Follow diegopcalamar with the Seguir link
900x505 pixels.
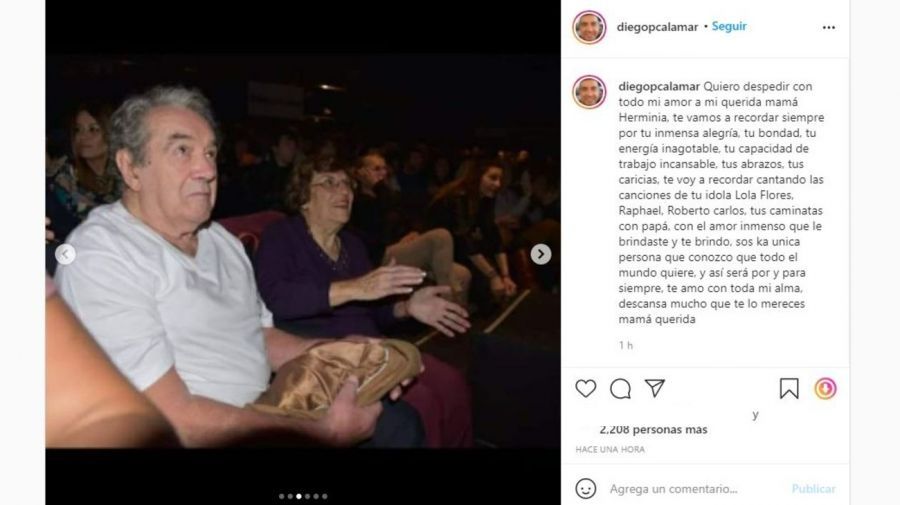click(729, 26)
